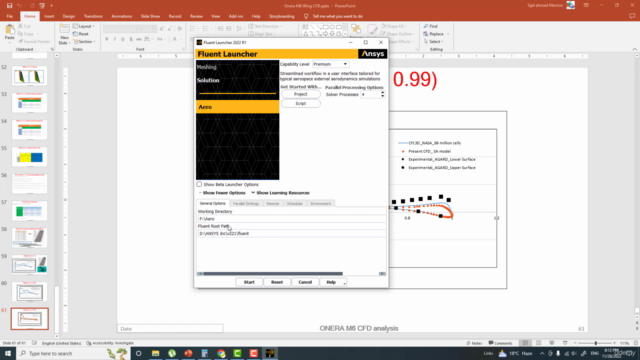The image size is (640, 360).
Task: Click the user account avatar in title bar
Action: tap(571, 5)
